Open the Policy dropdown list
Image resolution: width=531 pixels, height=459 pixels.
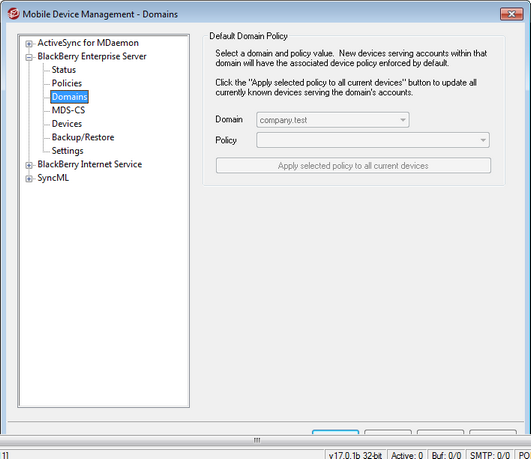(373, 140)
